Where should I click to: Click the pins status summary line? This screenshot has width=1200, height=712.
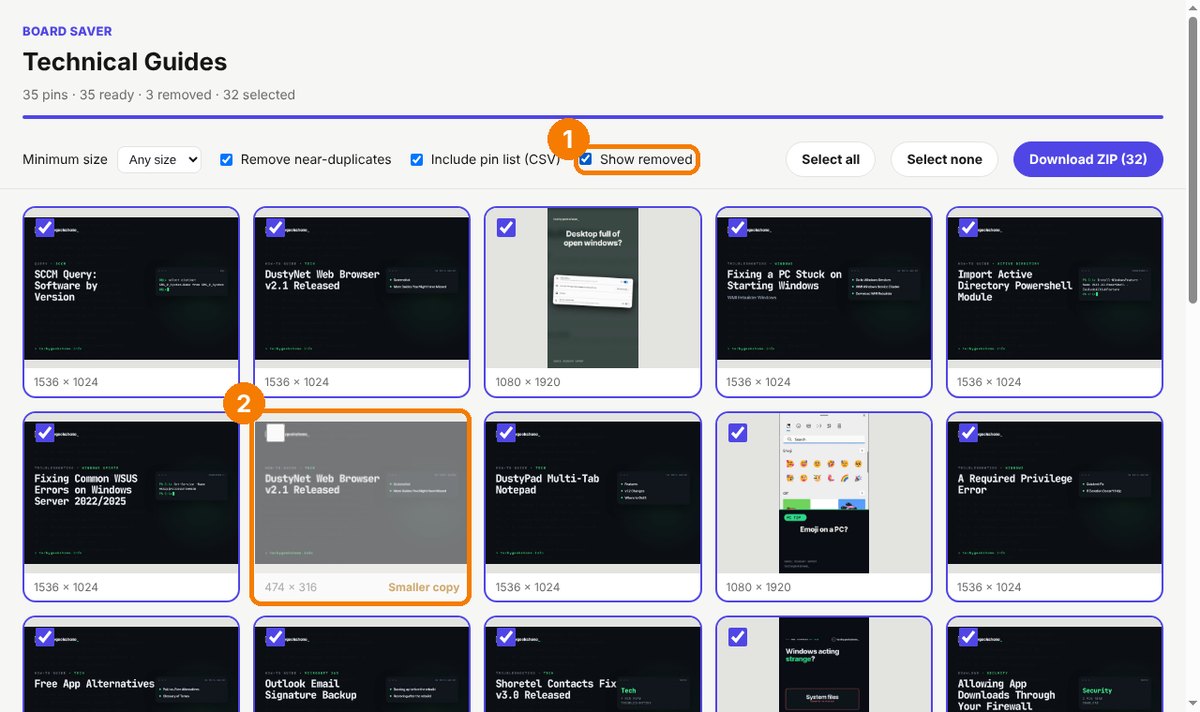(x=159, y=95)
